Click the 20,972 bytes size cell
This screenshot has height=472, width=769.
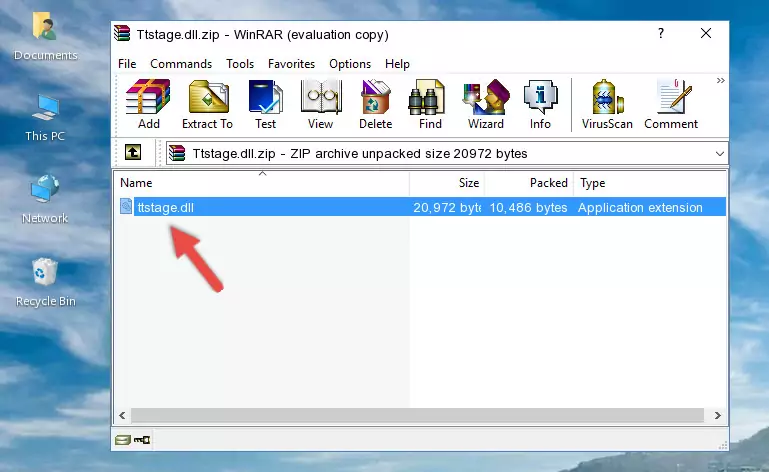tap(447, 208)
